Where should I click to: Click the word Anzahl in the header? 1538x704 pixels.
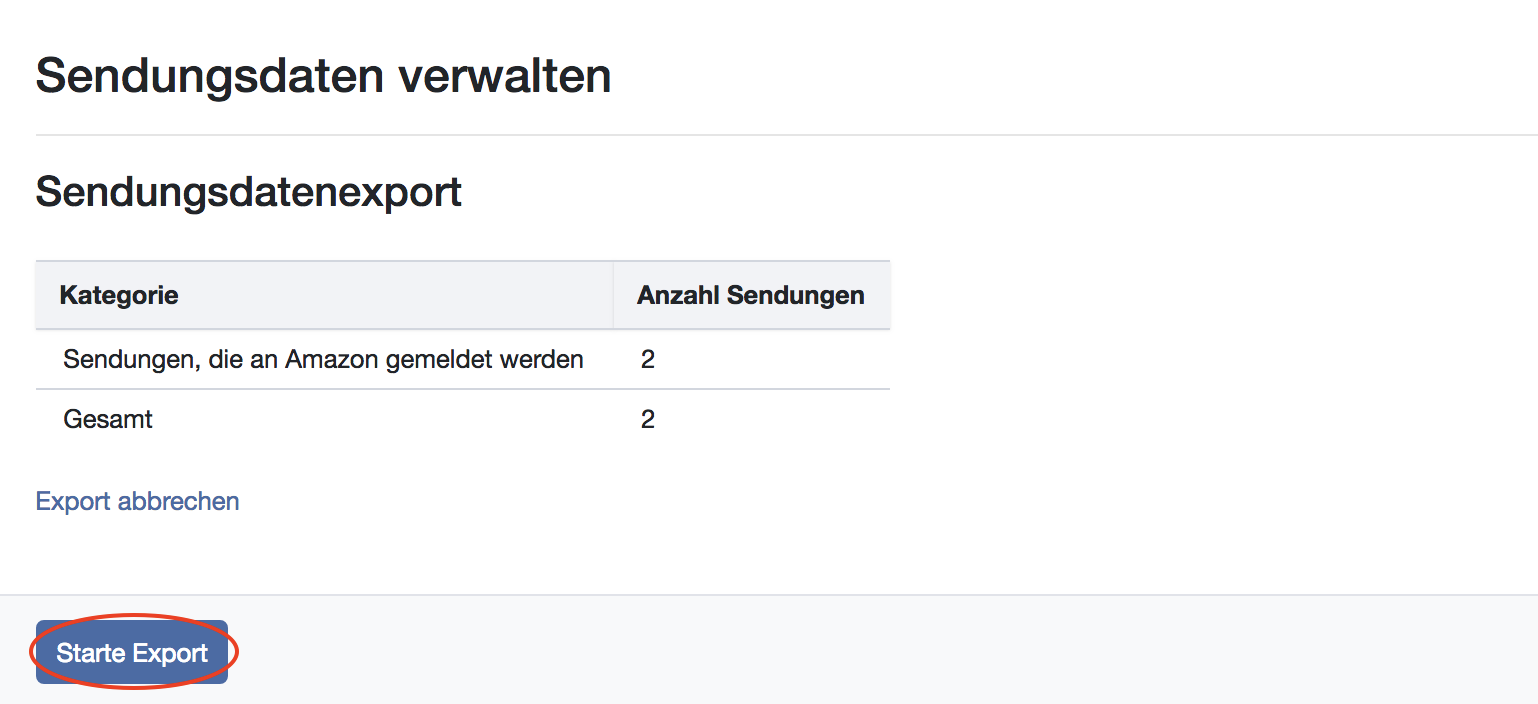678,295
